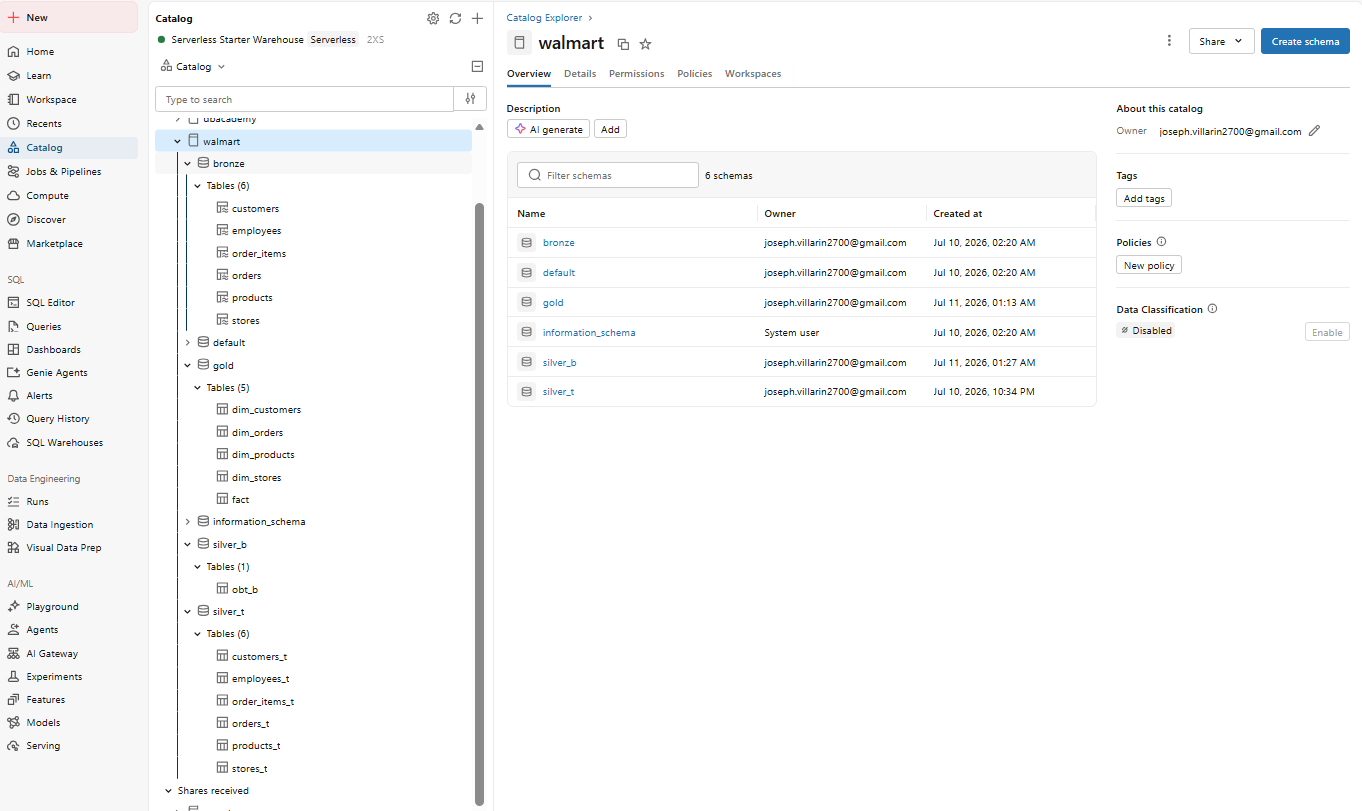Collapse the gold schema node
Image resolution: width=1362 pixels, height=811 pixels.
(x=187, y=366)
